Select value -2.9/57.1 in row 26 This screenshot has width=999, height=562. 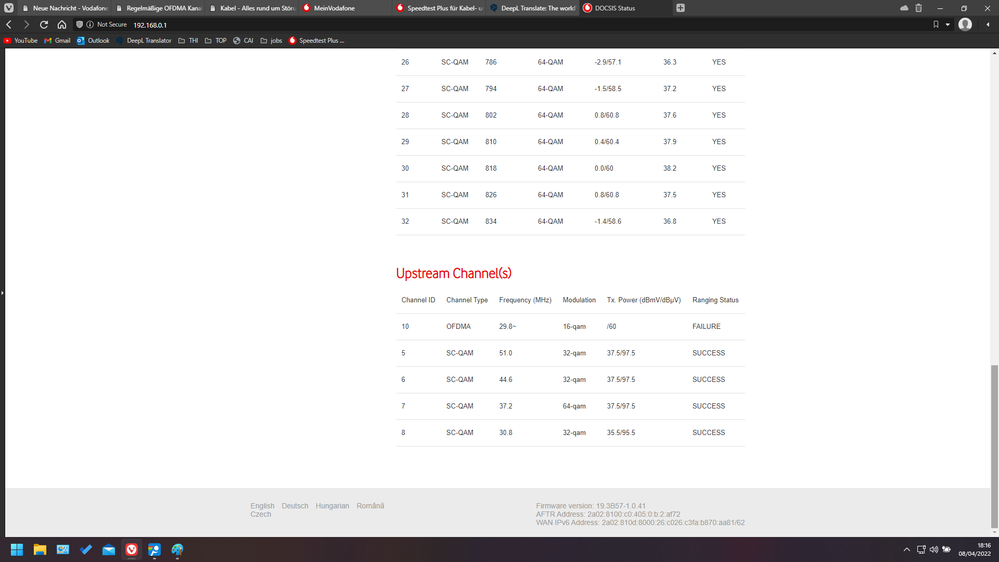tap(608, 62)
